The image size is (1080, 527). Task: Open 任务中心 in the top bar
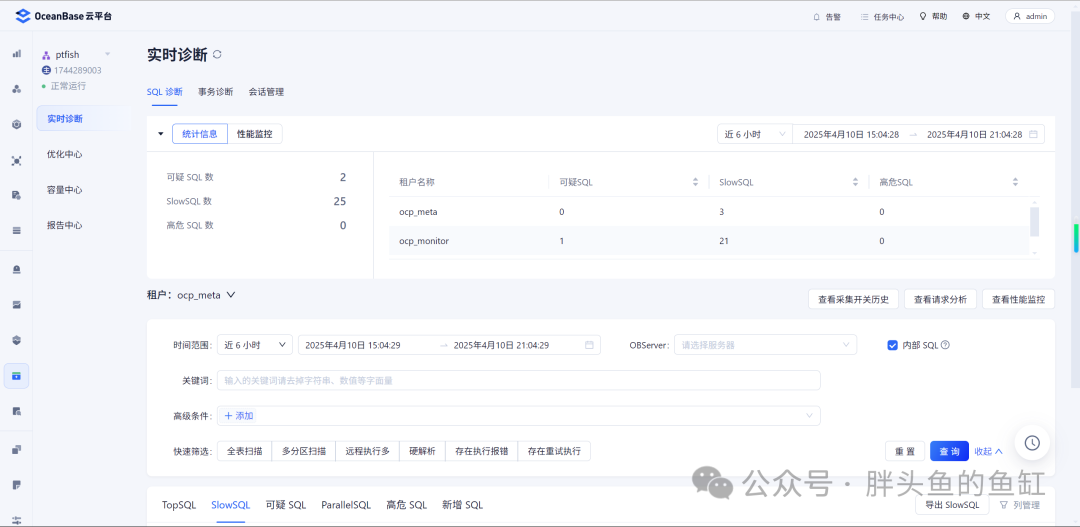point(882,17)
